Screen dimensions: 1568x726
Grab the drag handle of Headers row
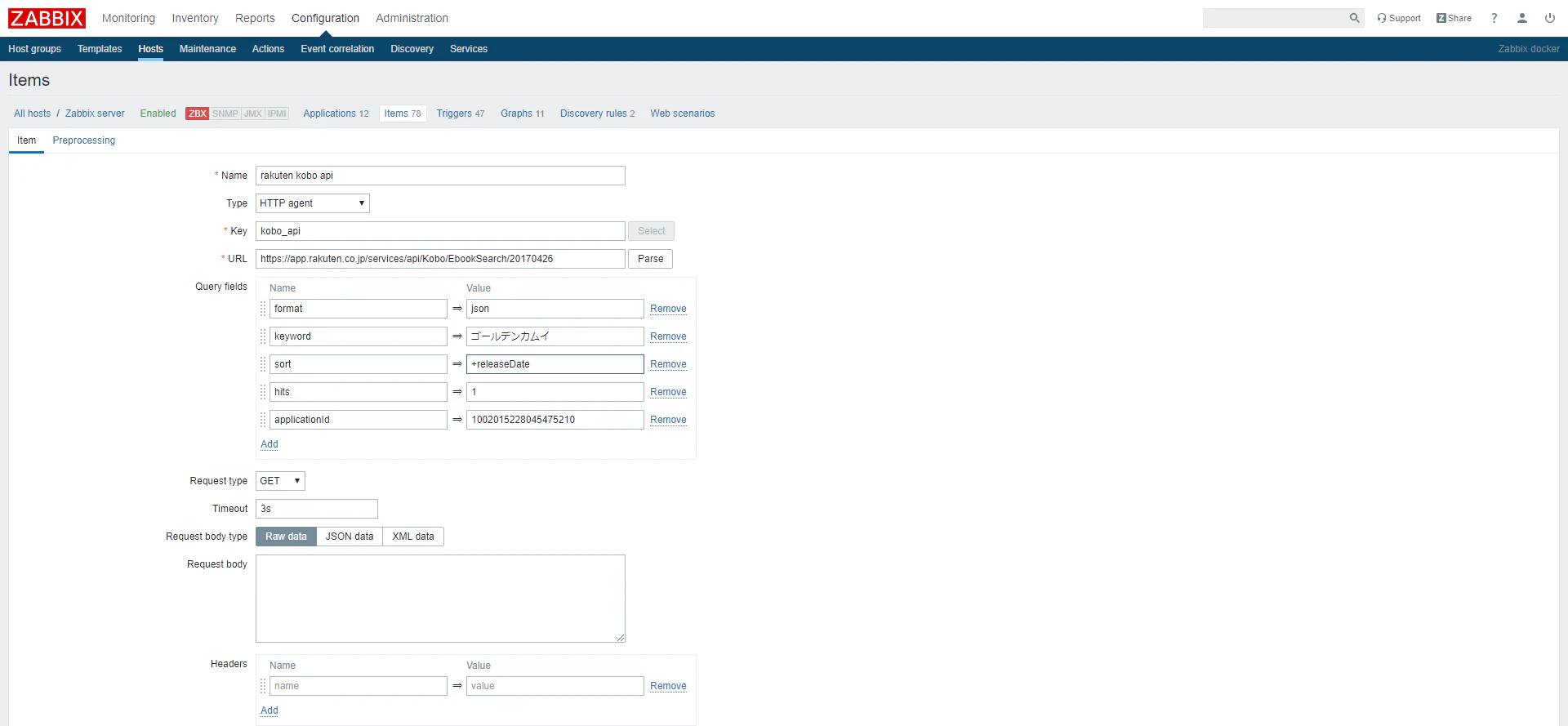tap(263, 686)
